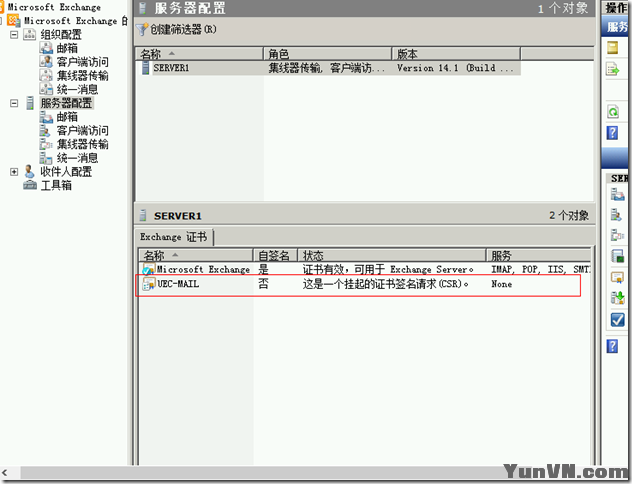
Task: Click the manage mailbox role icon under SER section
Action: tap(617, 194)
